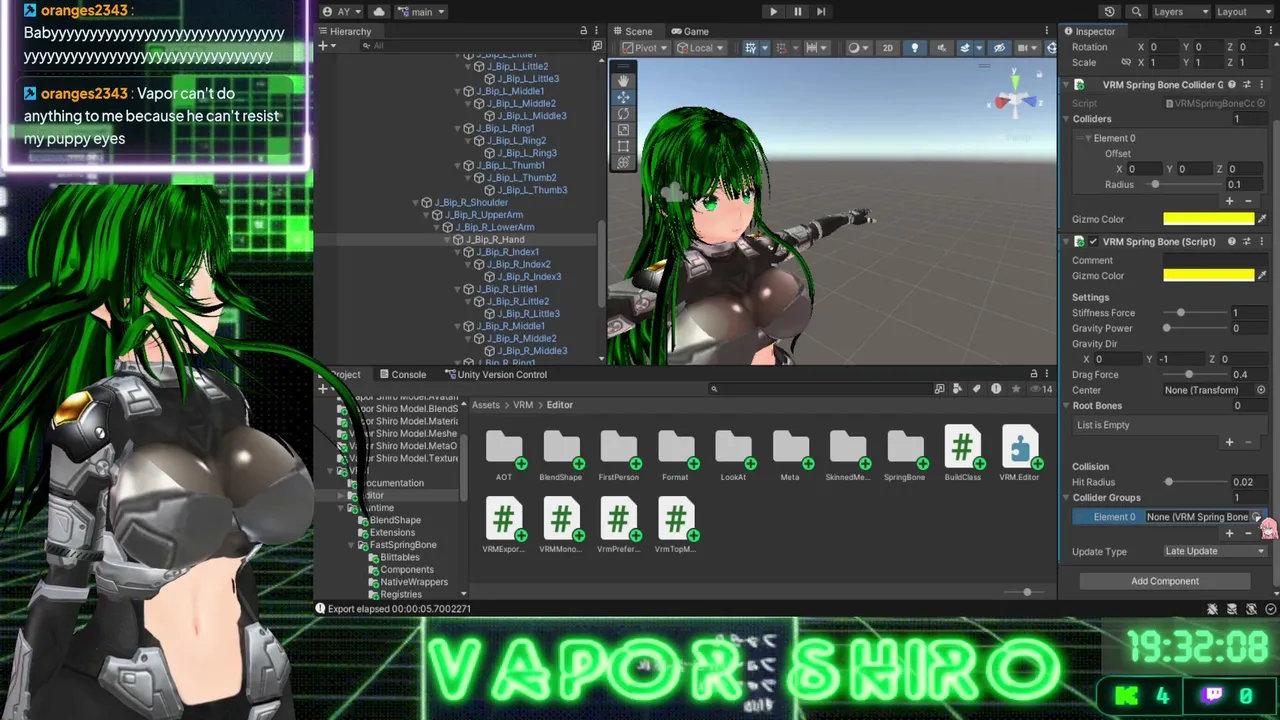Open the Scene draw mode sphere dropdown

pyautogui.click(x=857, y=48)
